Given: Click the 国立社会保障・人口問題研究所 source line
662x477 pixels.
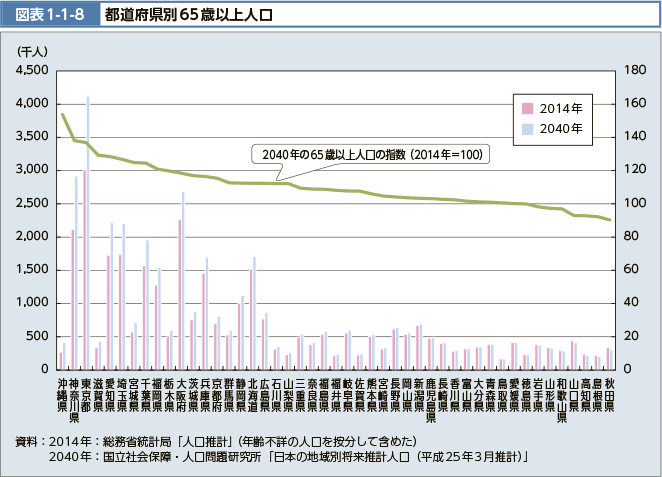Looking at the screenshot, I should pyautogui.click(x=290, y=457).
